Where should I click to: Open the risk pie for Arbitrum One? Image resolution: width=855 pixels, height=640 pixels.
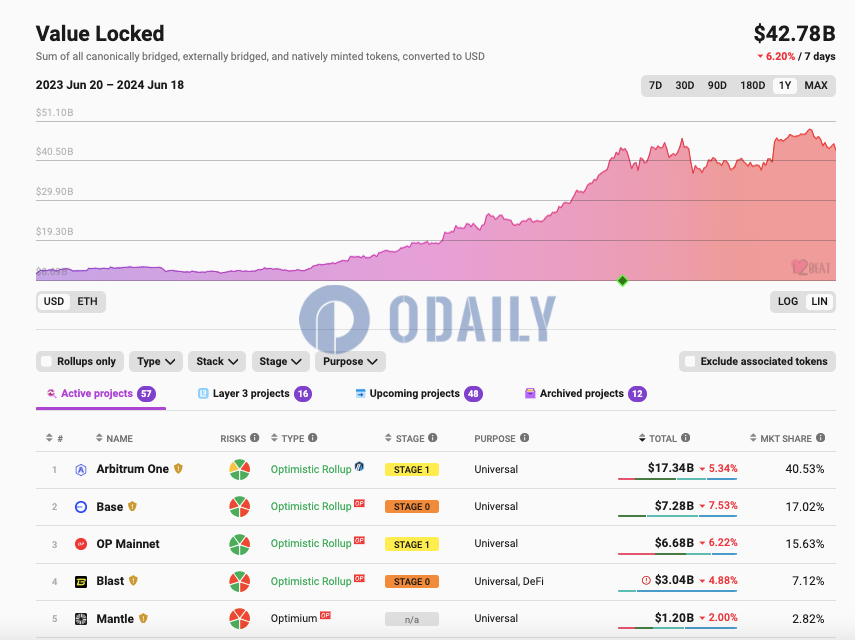pyautogui.click(x=239, y=469)
